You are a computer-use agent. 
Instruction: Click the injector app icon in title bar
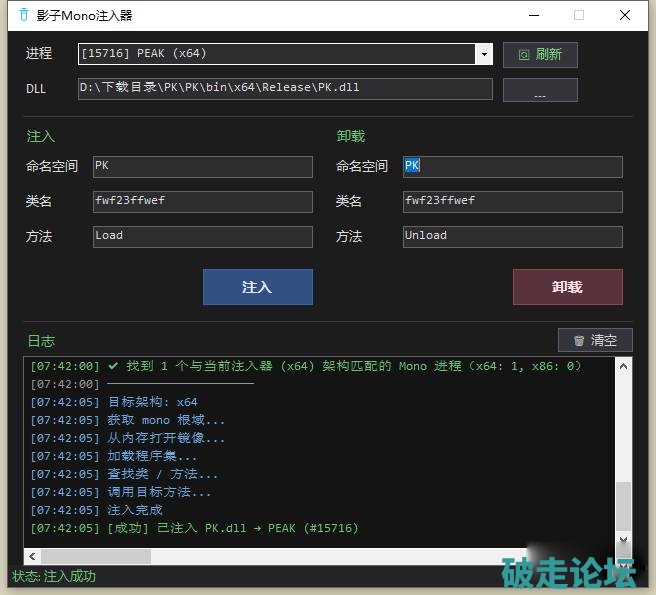coord(24,15)
